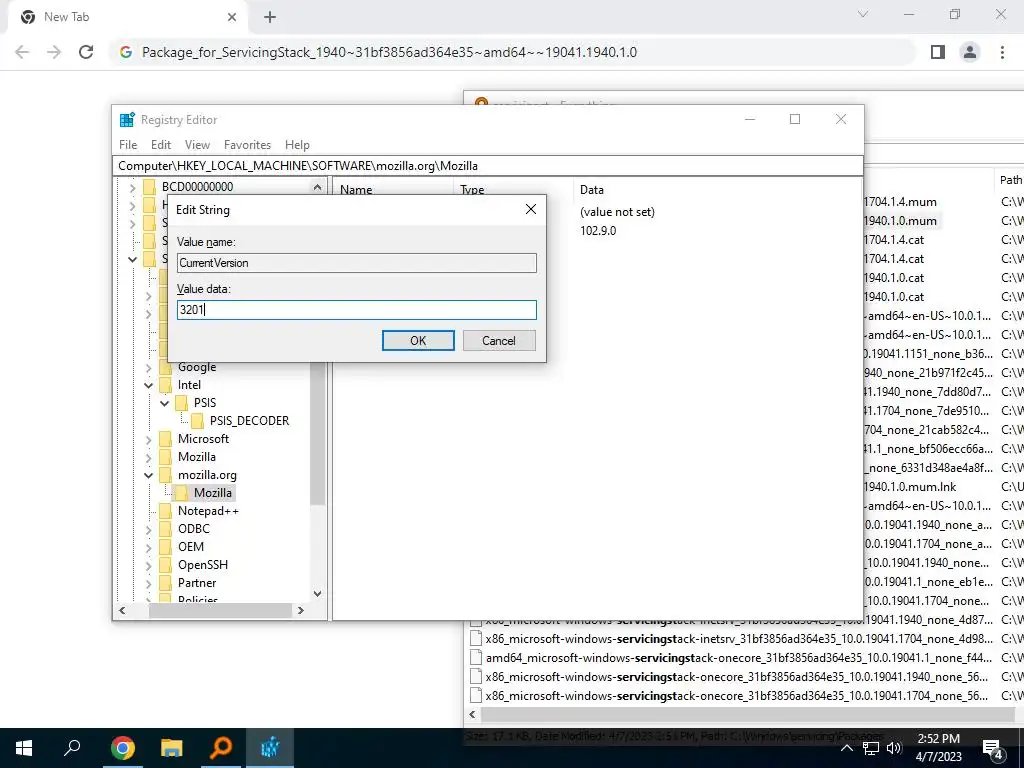Close the Edit String dialog
The width and height of the screenshot is (1024, 768).
(x=531, y=209)
